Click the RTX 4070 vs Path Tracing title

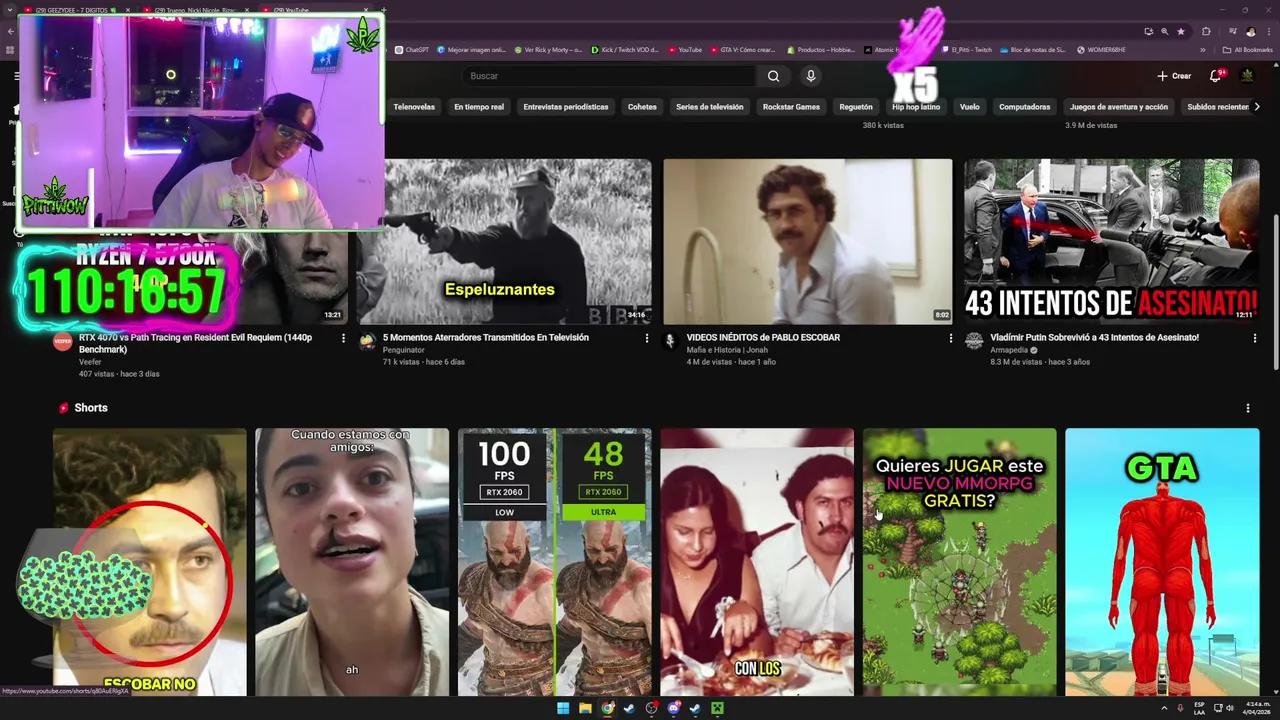coord(195,343)
